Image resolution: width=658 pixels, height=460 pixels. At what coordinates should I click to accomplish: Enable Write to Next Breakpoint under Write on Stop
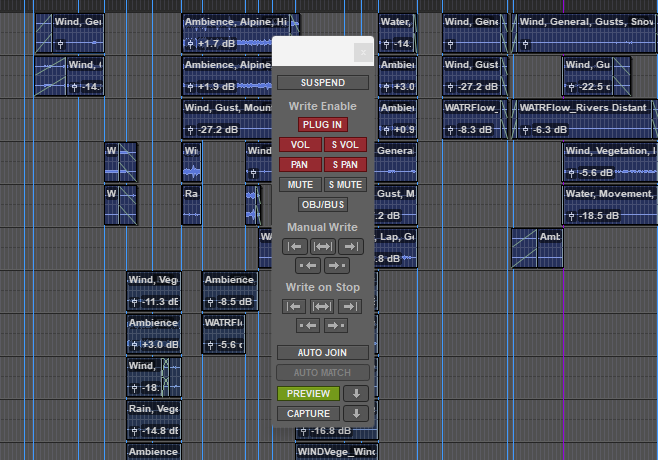pos(336,325)
